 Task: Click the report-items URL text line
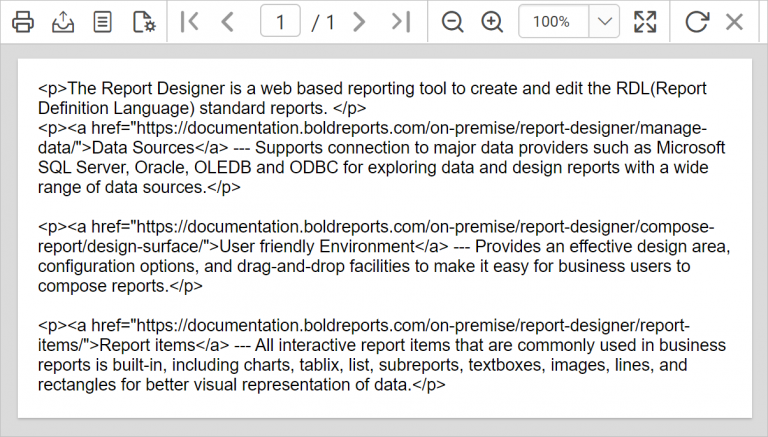coord(364,325)
